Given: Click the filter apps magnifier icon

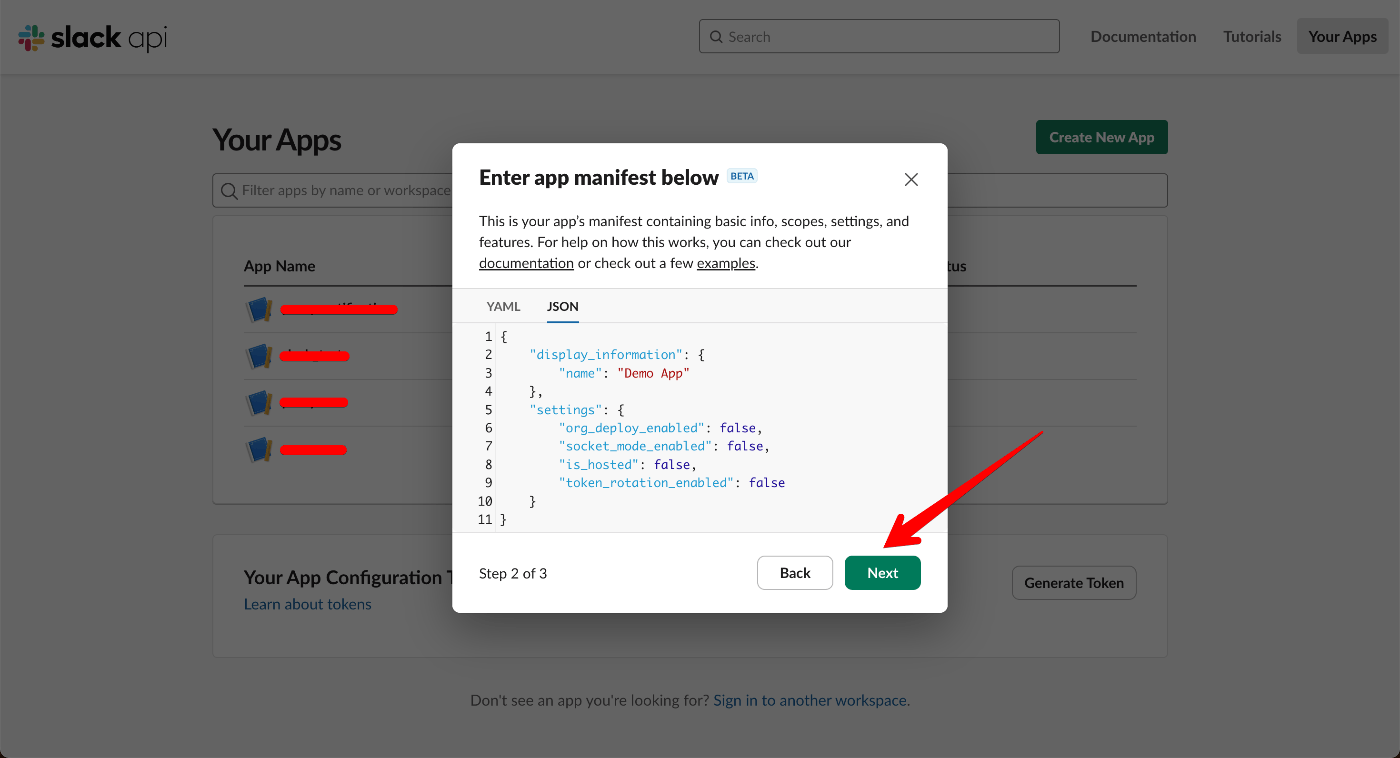Looking at the screenshot, I should point(229,190).
